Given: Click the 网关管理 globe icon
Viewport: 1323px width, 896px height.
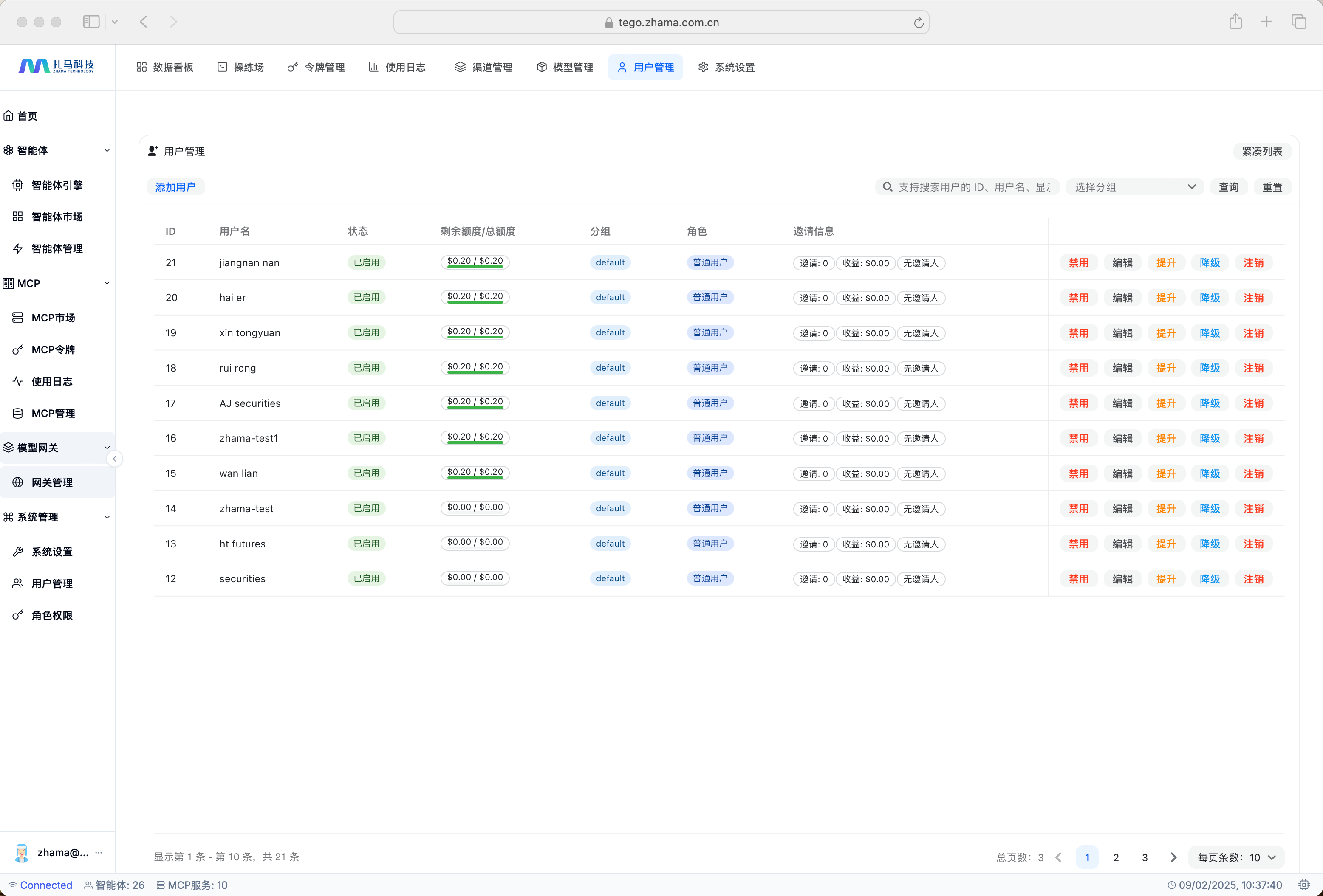Looking at the screenshot, I should point(18,482).
